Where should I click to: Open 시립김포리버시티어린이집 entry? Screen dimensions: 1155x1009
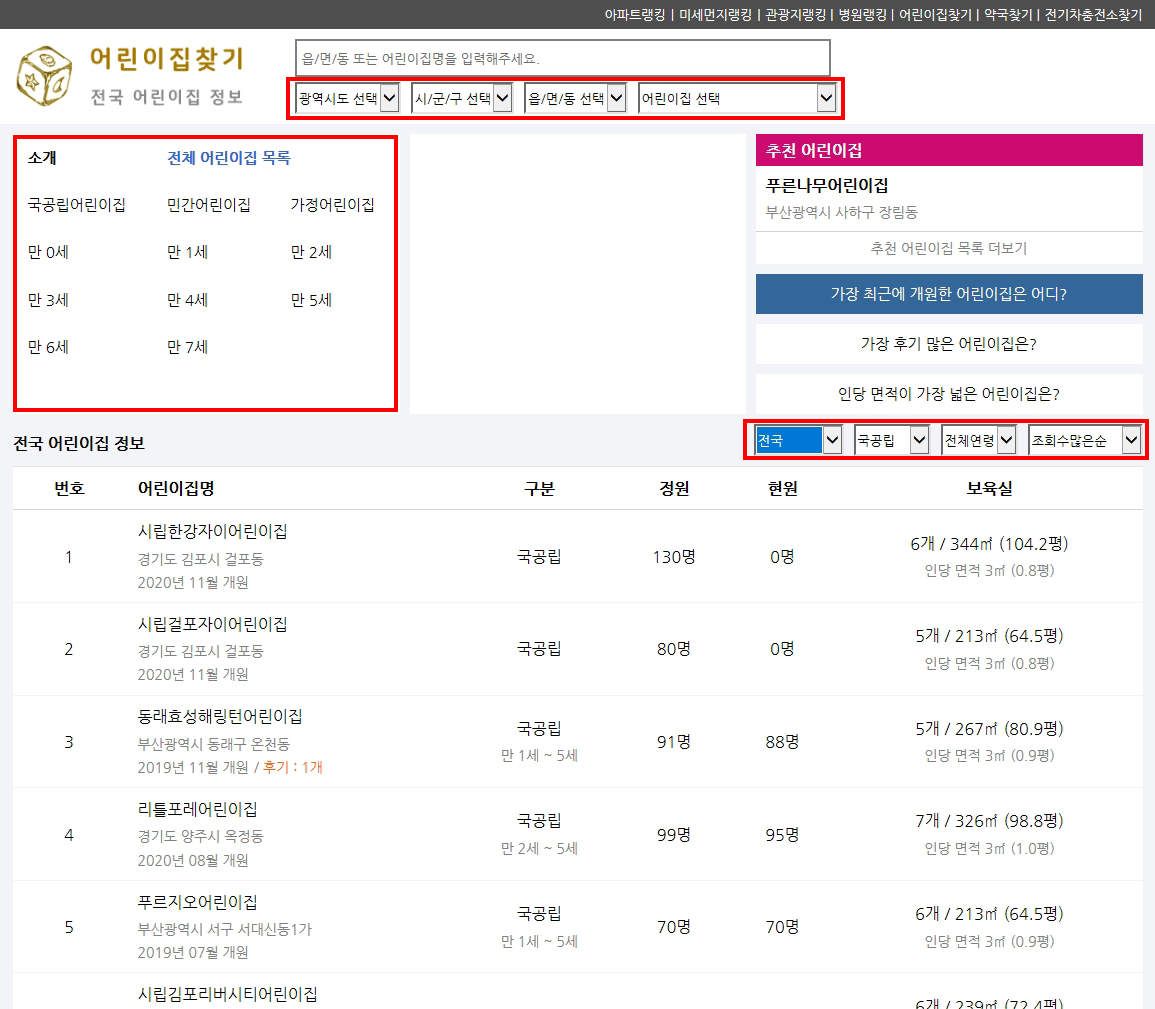(x=228, y=994)
